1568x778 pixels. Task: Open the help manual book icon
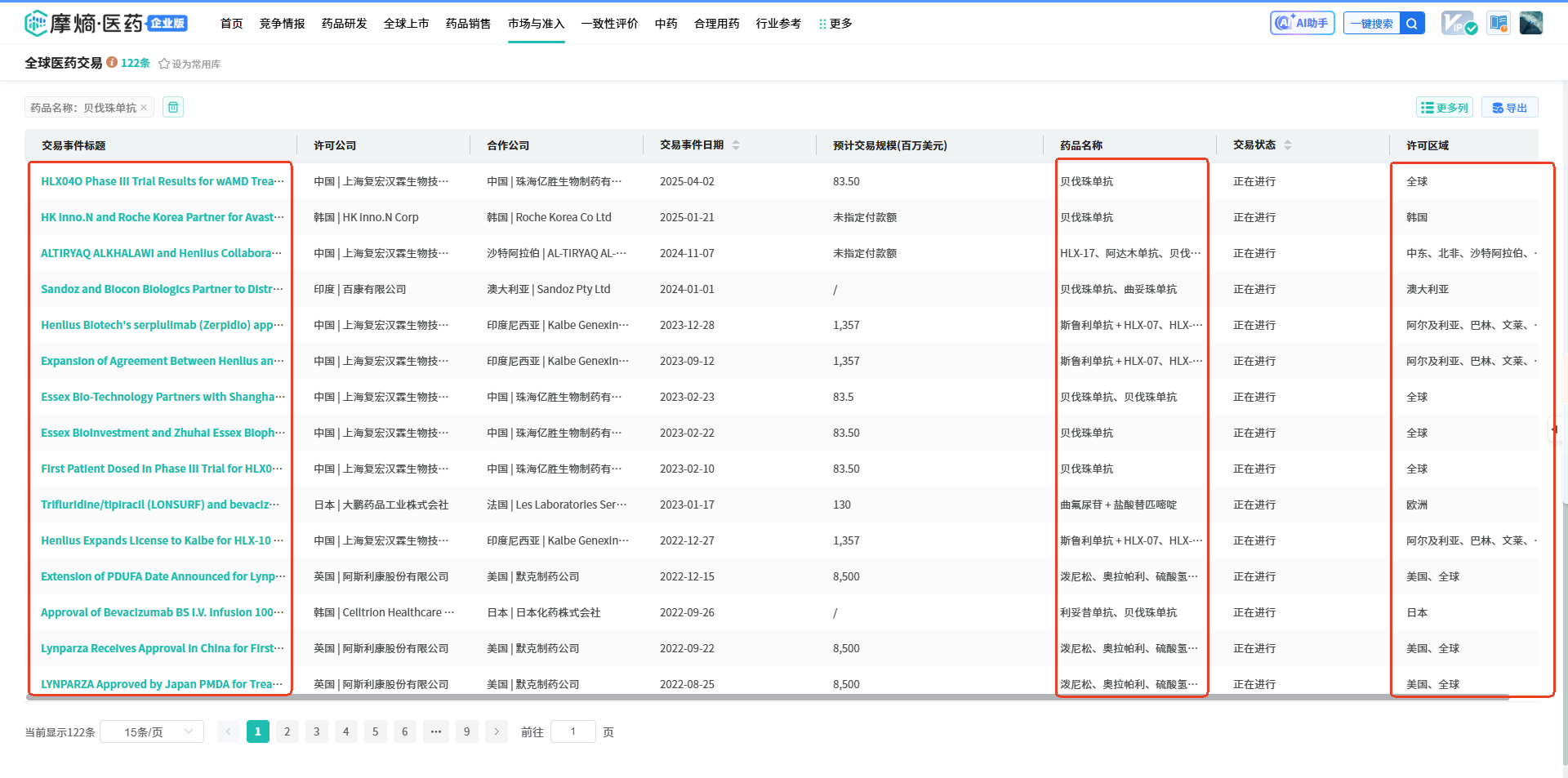1499,23
